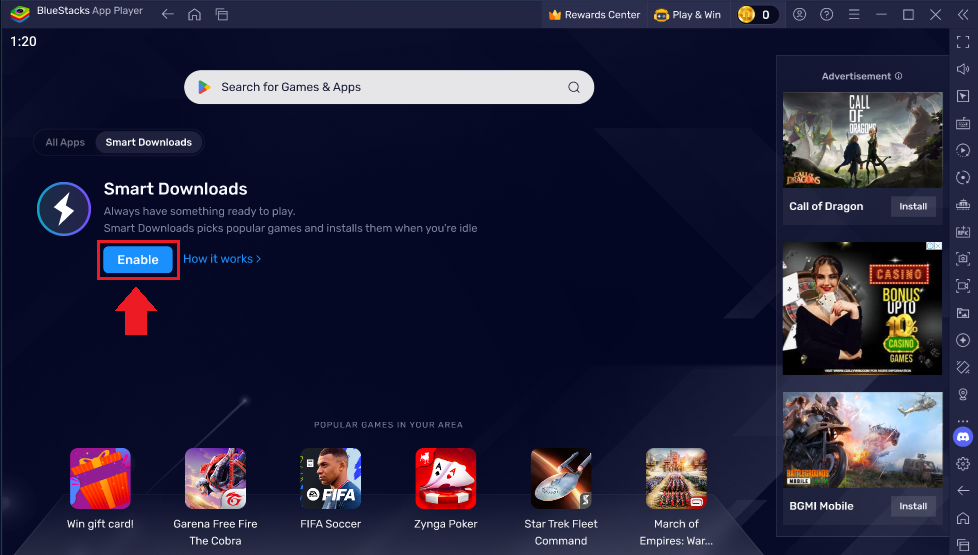Show more sidebar tools via three dots
The height and width of the screenshot is (555, 978).
tap(963, 421)
